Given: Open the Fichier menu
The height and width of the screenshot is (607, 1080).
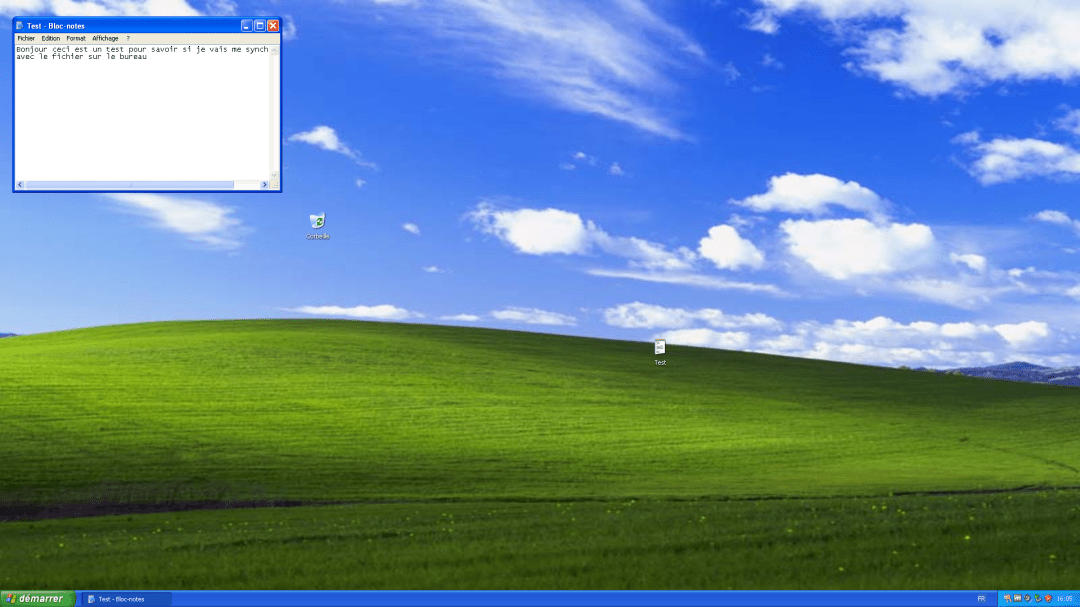Looking at the screenshot, I should [26, 38].
